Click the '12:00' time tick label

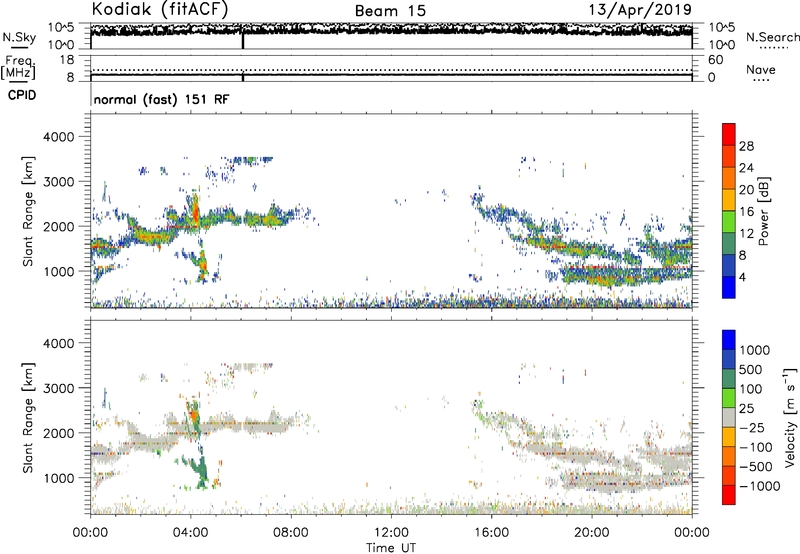[391, 533]
